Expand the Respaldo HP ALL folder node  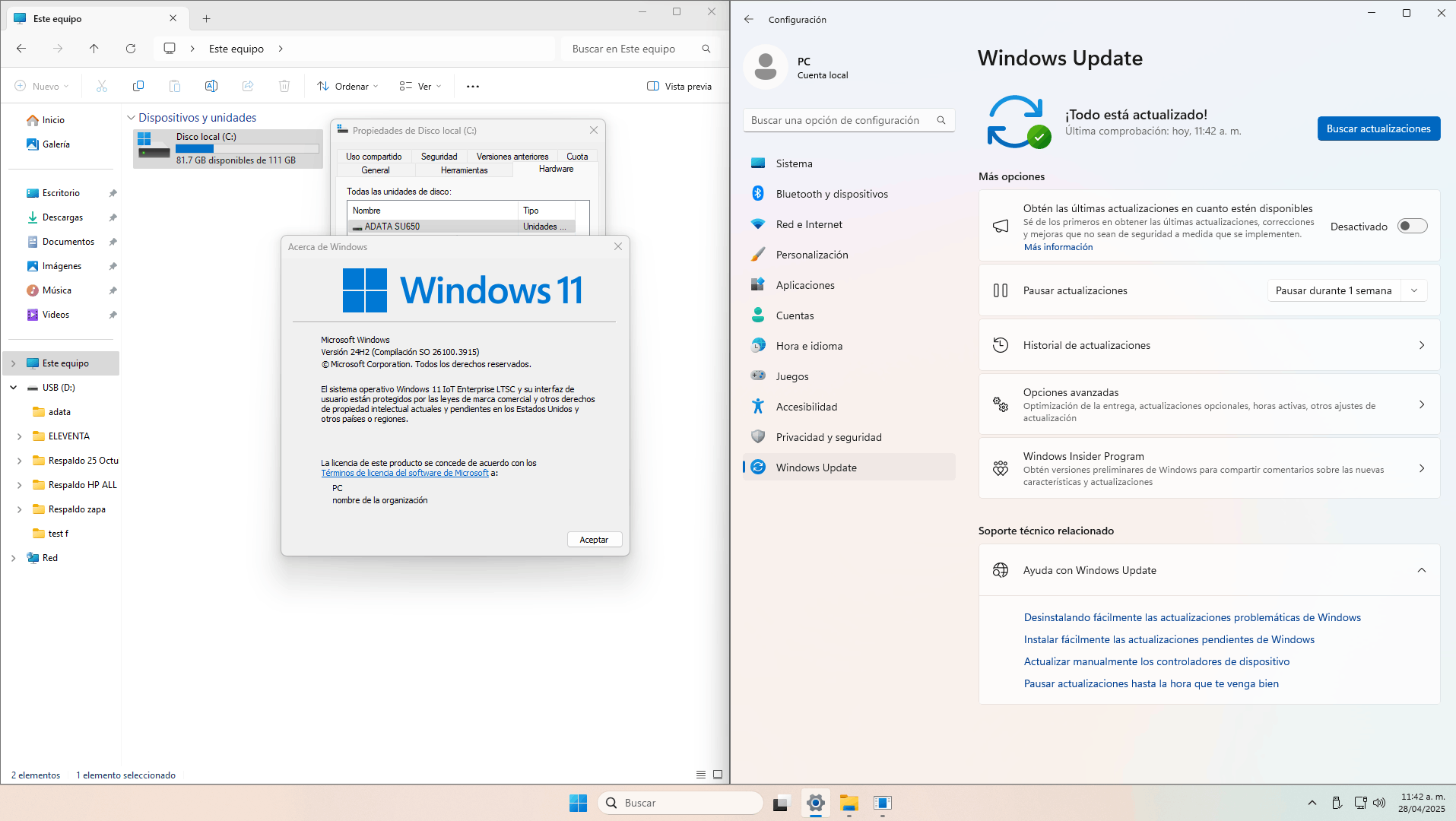[x=19, y=485]
